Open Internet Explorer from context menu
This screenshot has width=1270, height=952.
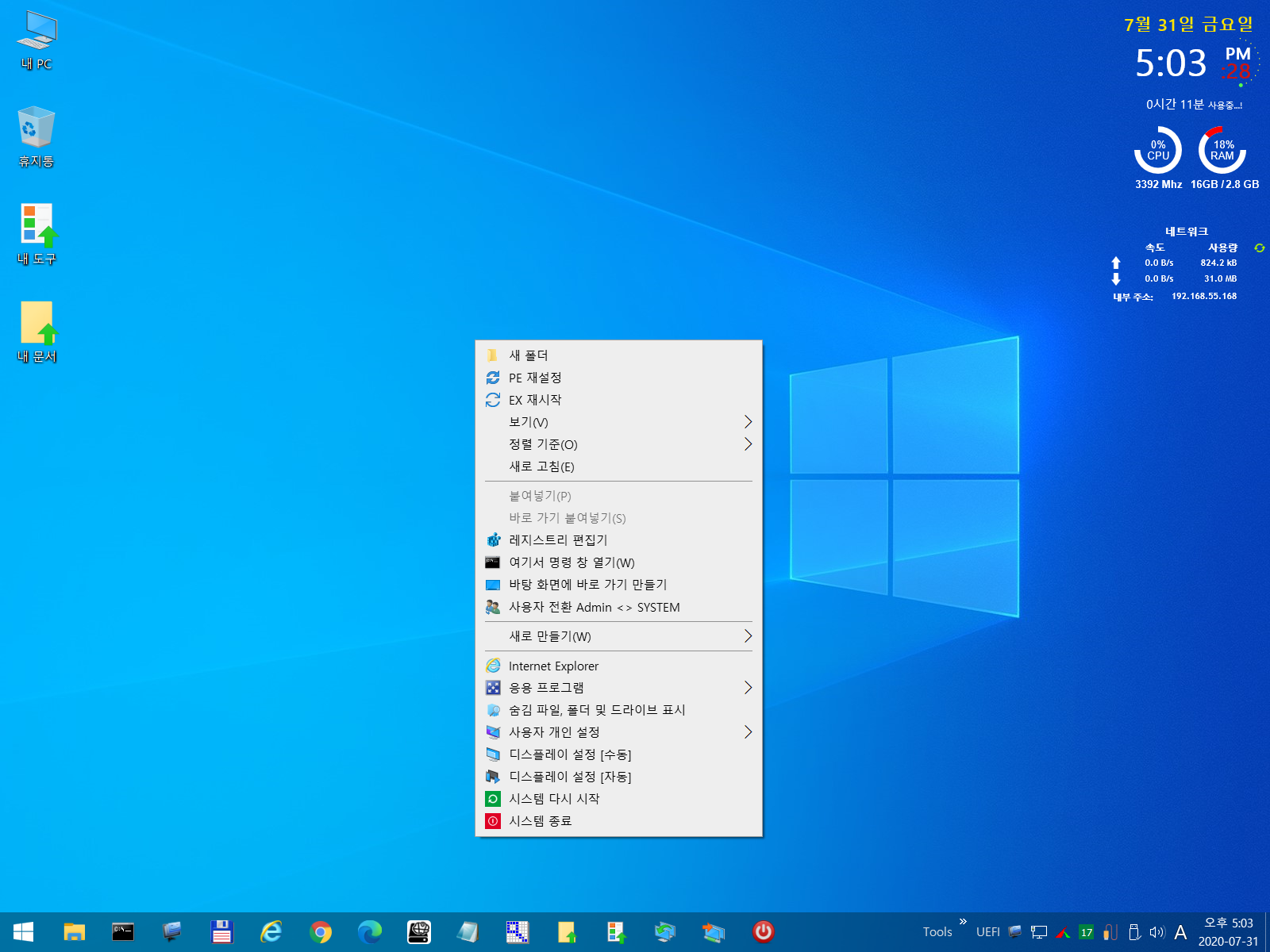(x=618, y=666)
